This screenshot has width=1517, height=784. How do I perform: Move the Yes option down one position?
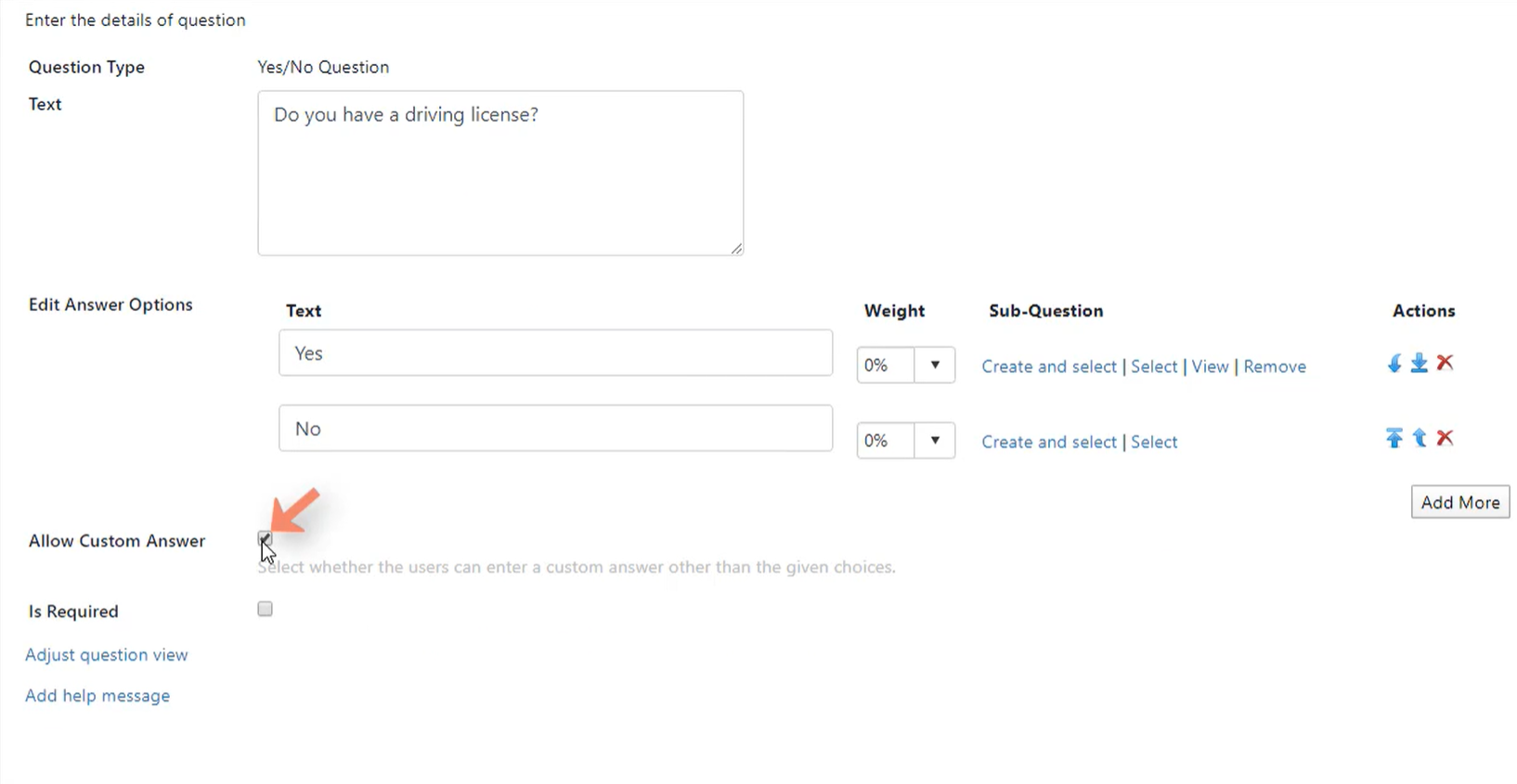[x=1394, y=364]
